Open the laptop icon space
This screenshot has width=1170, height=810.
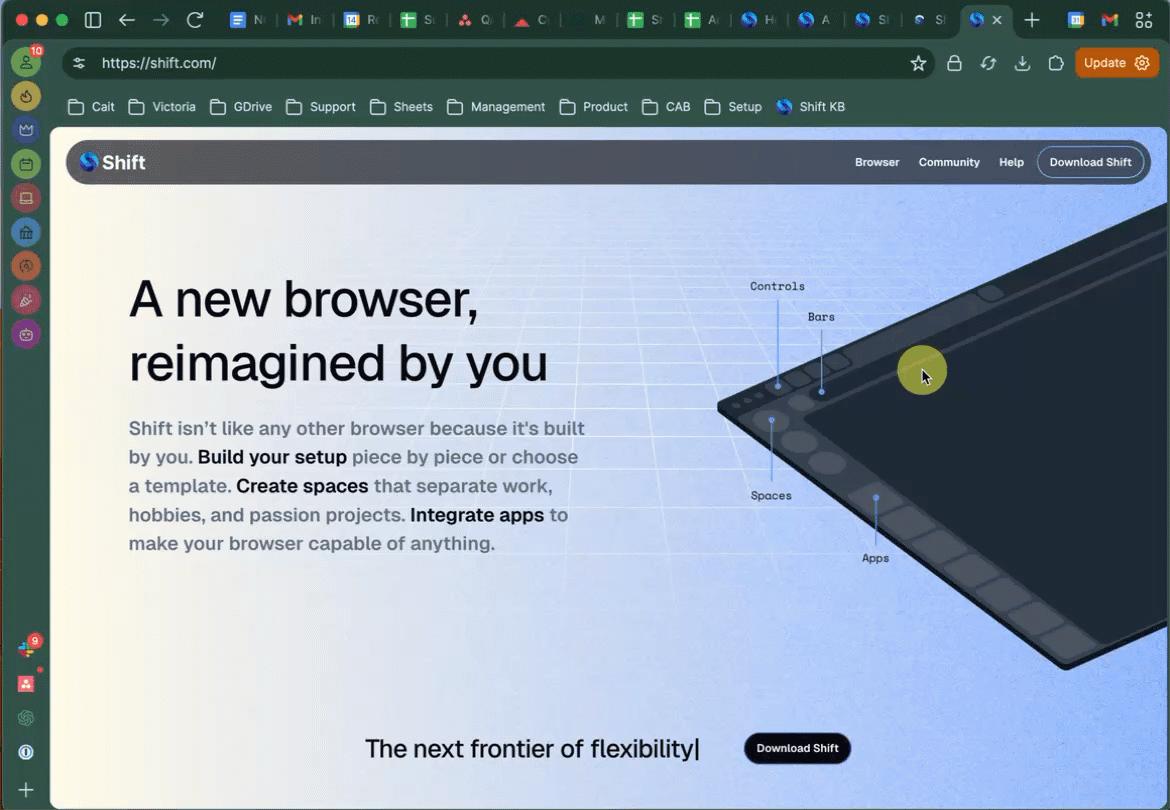(26, 198)
